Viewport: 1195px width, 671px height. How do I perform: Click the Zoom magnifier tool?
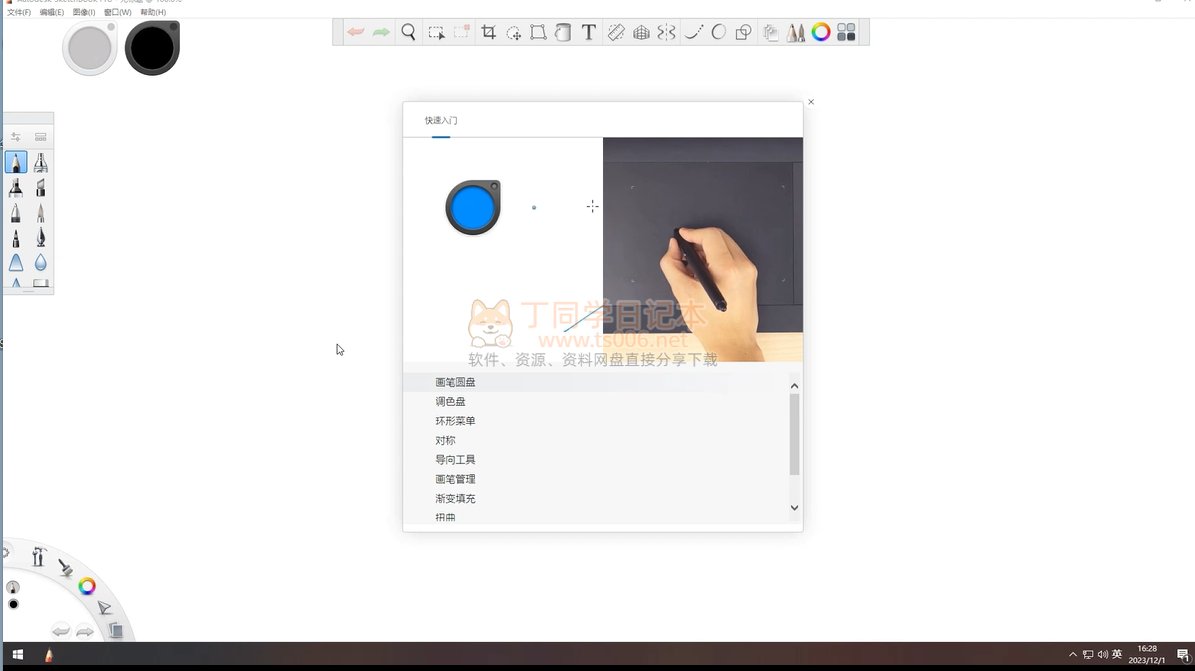pos(408,32)
